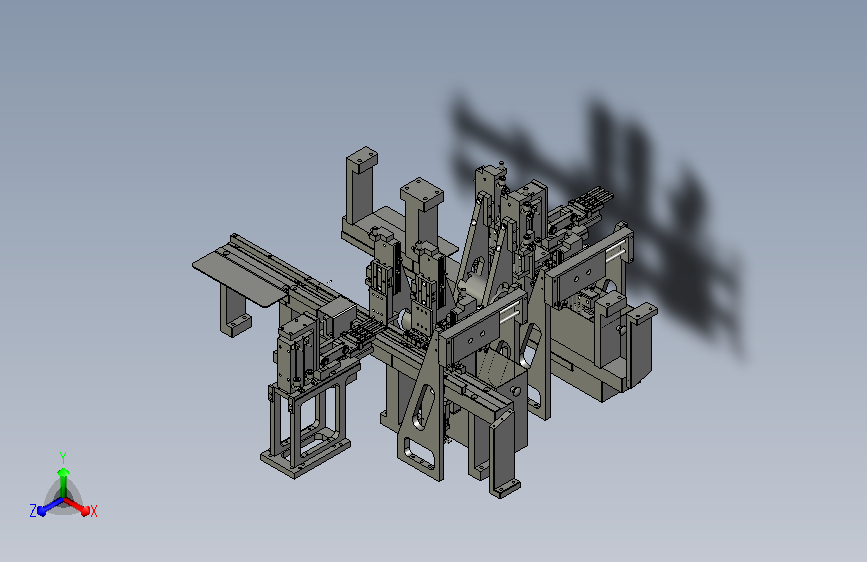Click the green Y axis arrow on triad
Image resolution: width=867 pixels, height=562 pixels.
[63, 481]
